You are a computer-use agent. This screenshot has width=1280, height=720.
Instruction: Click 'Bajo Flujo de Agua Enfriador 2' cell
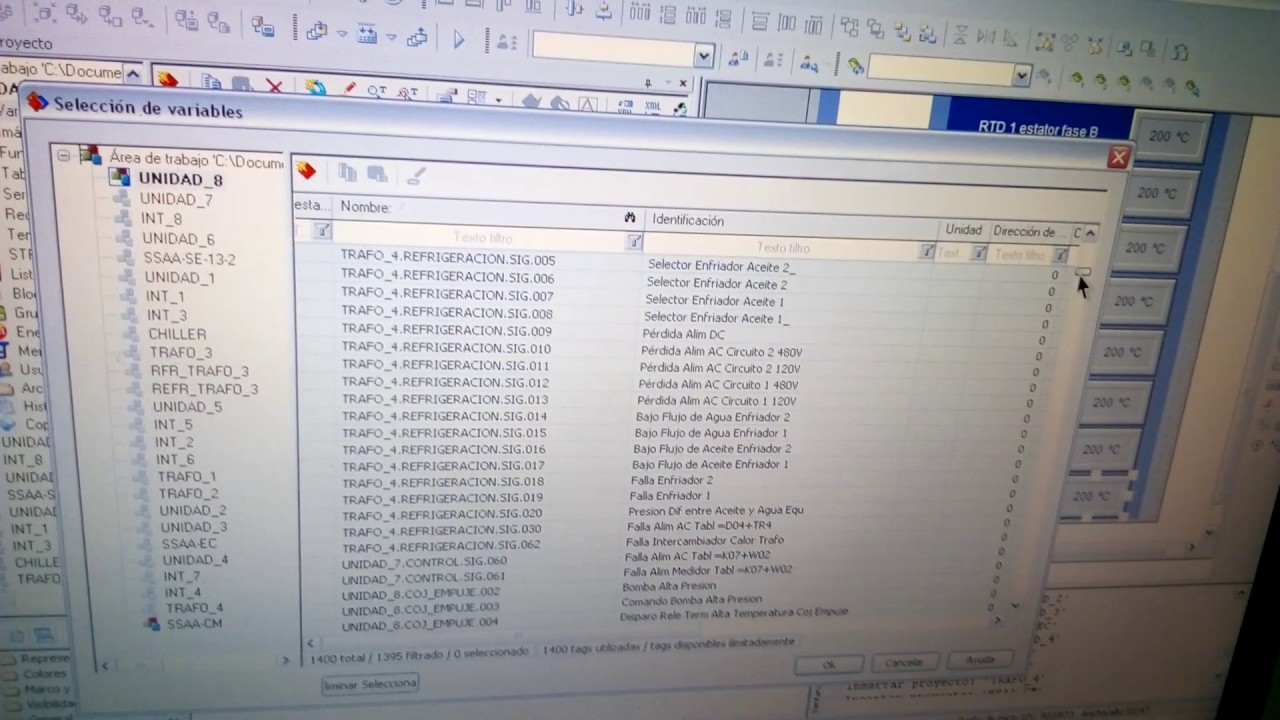[x=712, y=417]
